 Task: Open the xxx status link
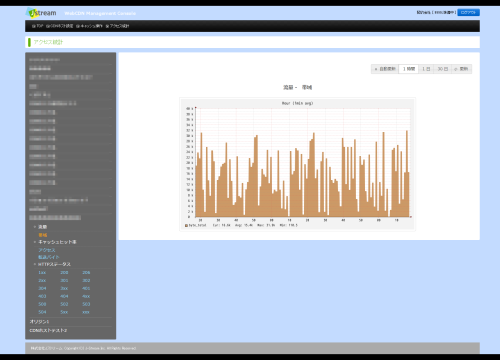point(86,312)
